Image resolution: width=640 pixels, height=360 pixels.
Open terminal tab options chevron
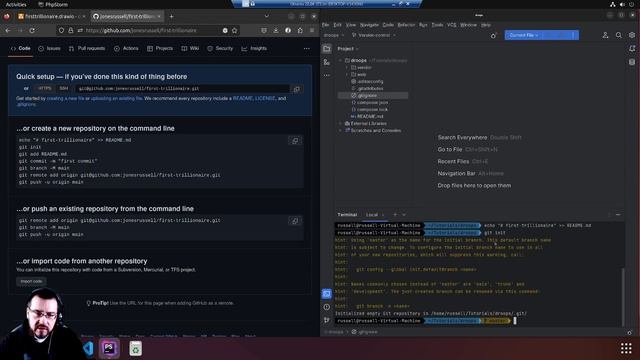(404, 215)
